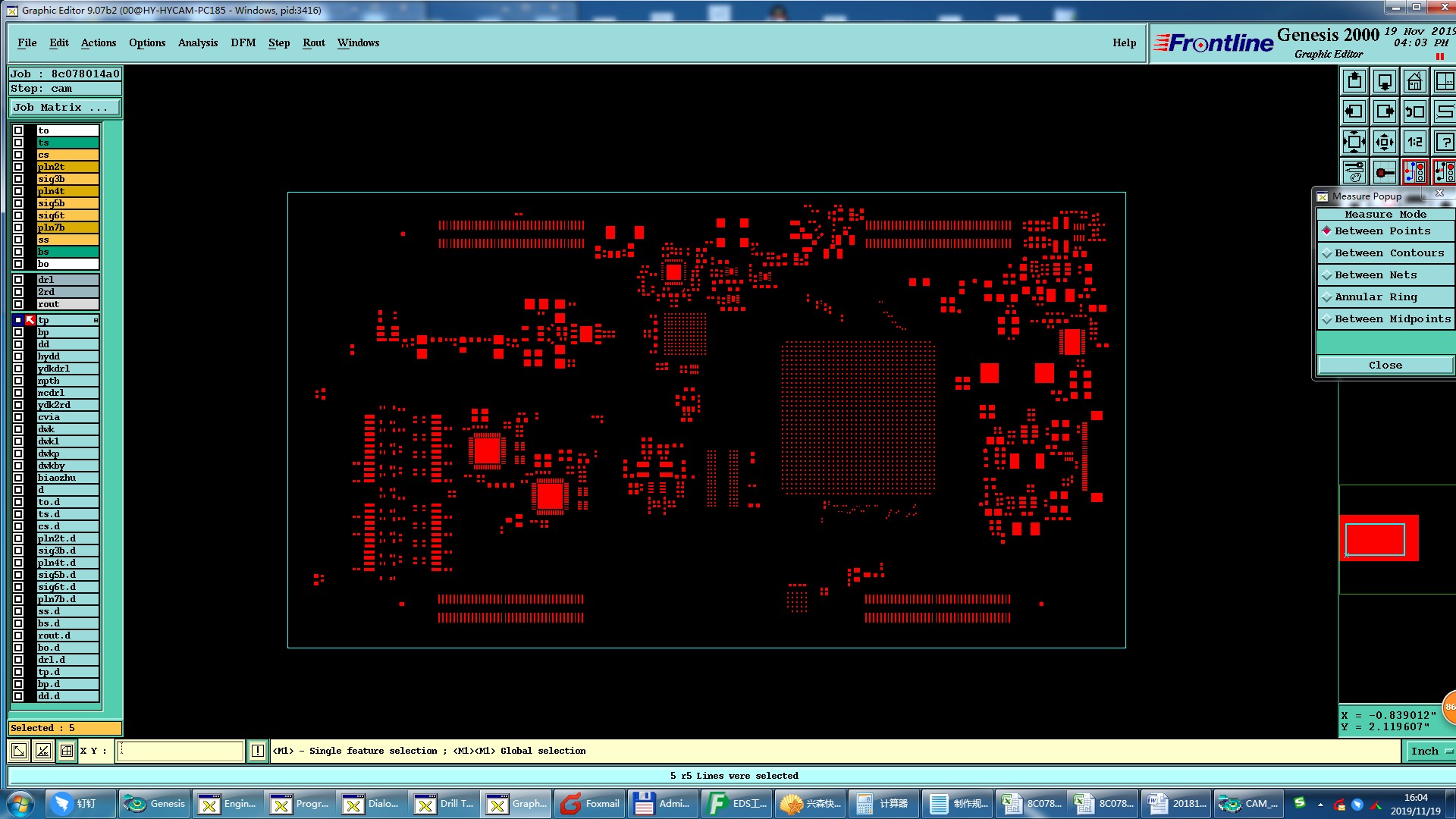Open the Actions menu

pyautogui.click(x=99, y=43)
